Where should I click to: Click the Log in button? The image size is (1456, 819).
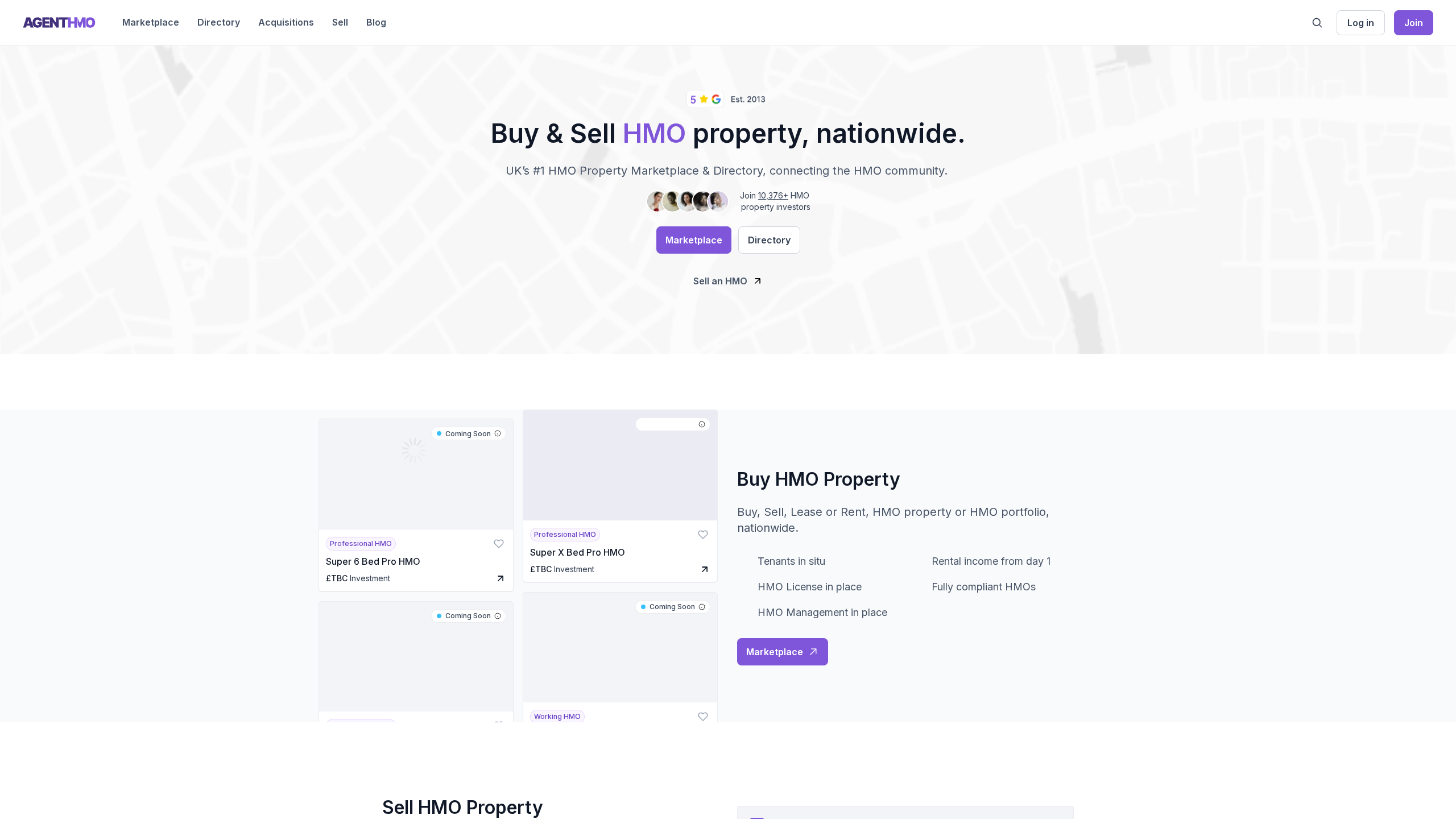click(1360, 23)
